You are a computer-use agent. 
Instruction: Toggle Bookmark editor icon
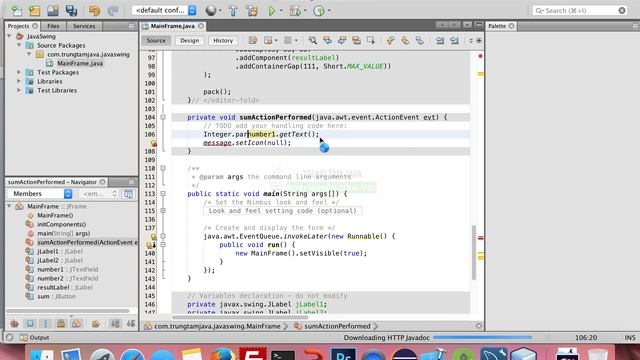tap(420, 40)
